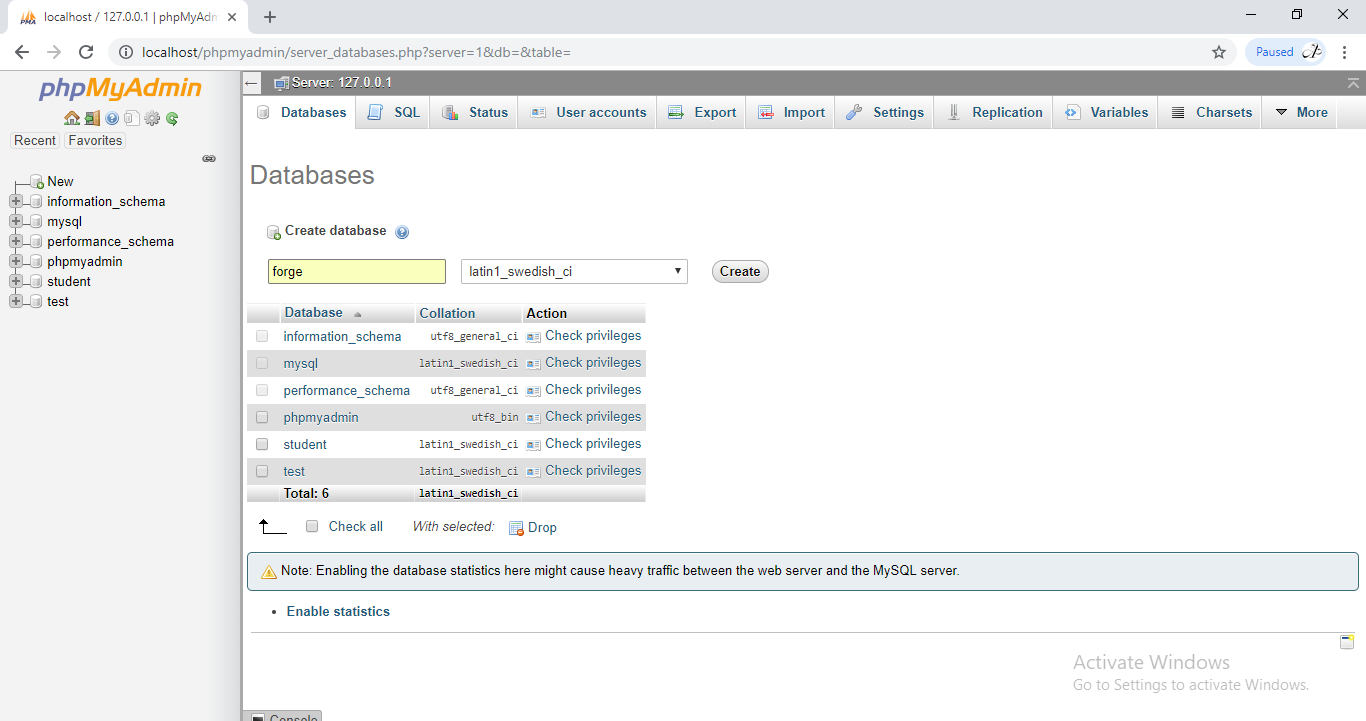Expand the performance_schema tree node

(15, 242)
